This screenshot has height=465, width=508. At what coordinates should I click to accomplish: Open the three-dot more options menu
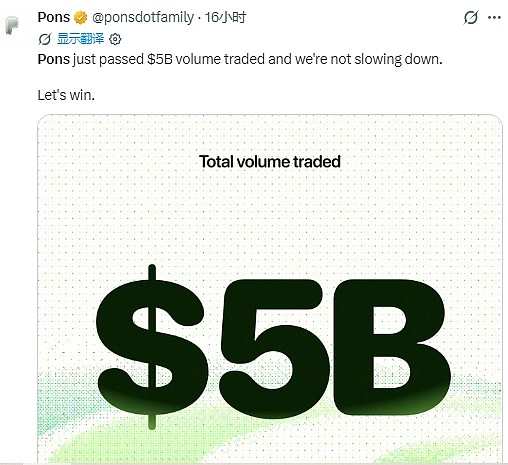(494, 17)
